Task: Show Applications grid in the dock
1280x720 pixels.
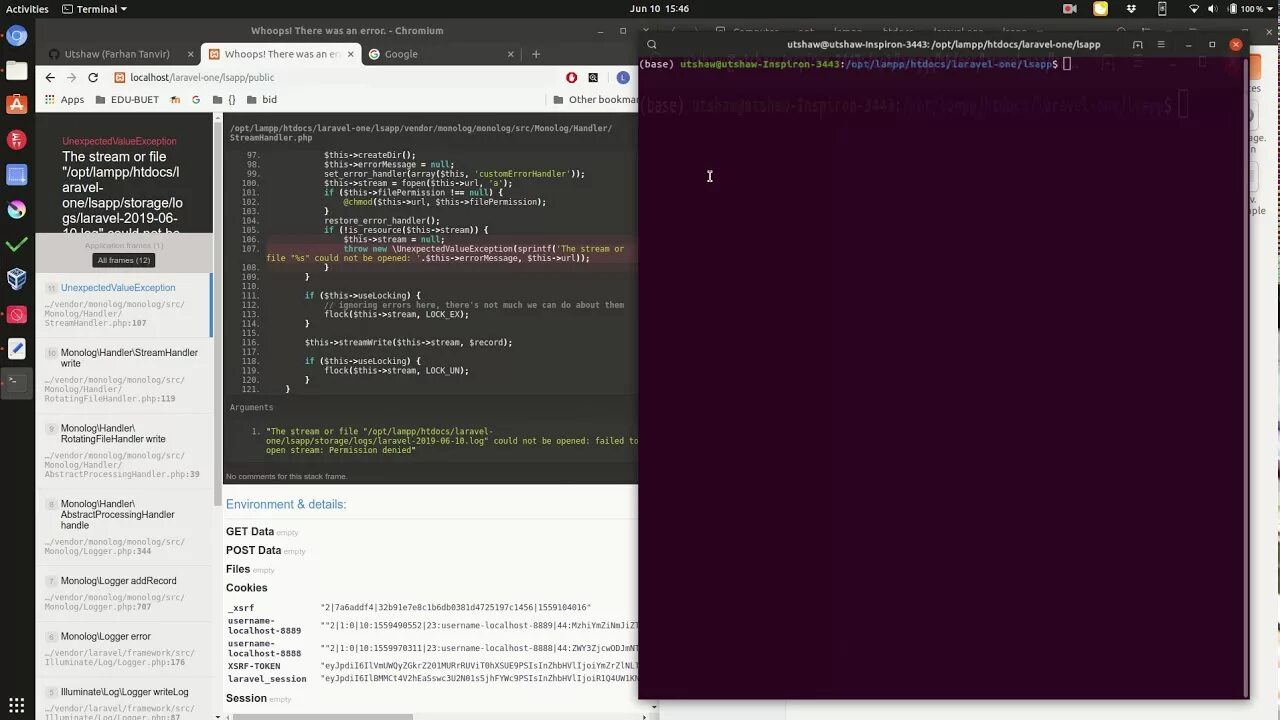Action: click(16, 705)
